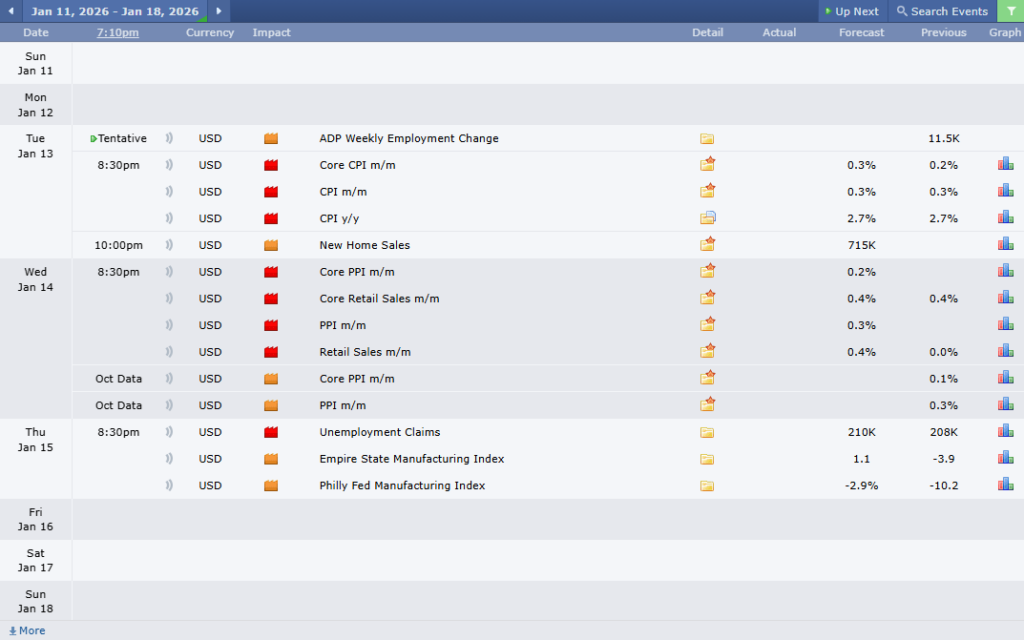Select Empire State Manufacturing Index event

[x=411, y=459]
